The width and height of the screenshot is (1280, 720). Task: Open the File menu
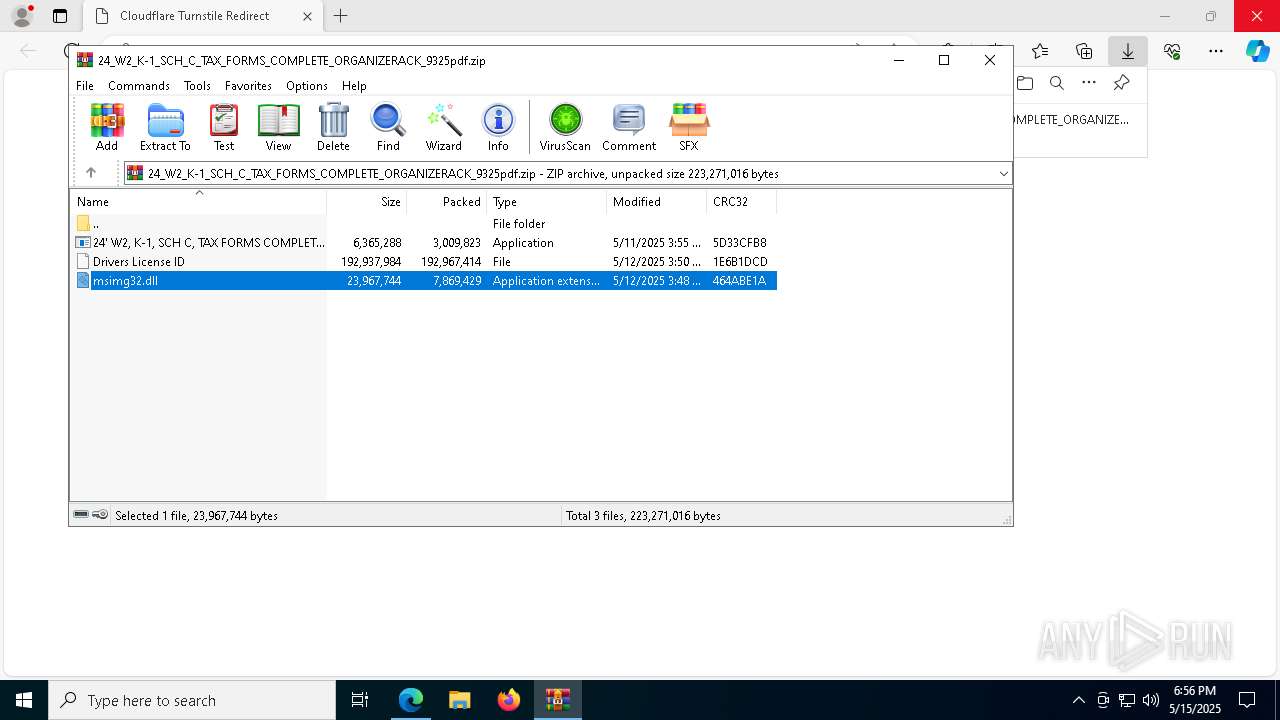85,86
